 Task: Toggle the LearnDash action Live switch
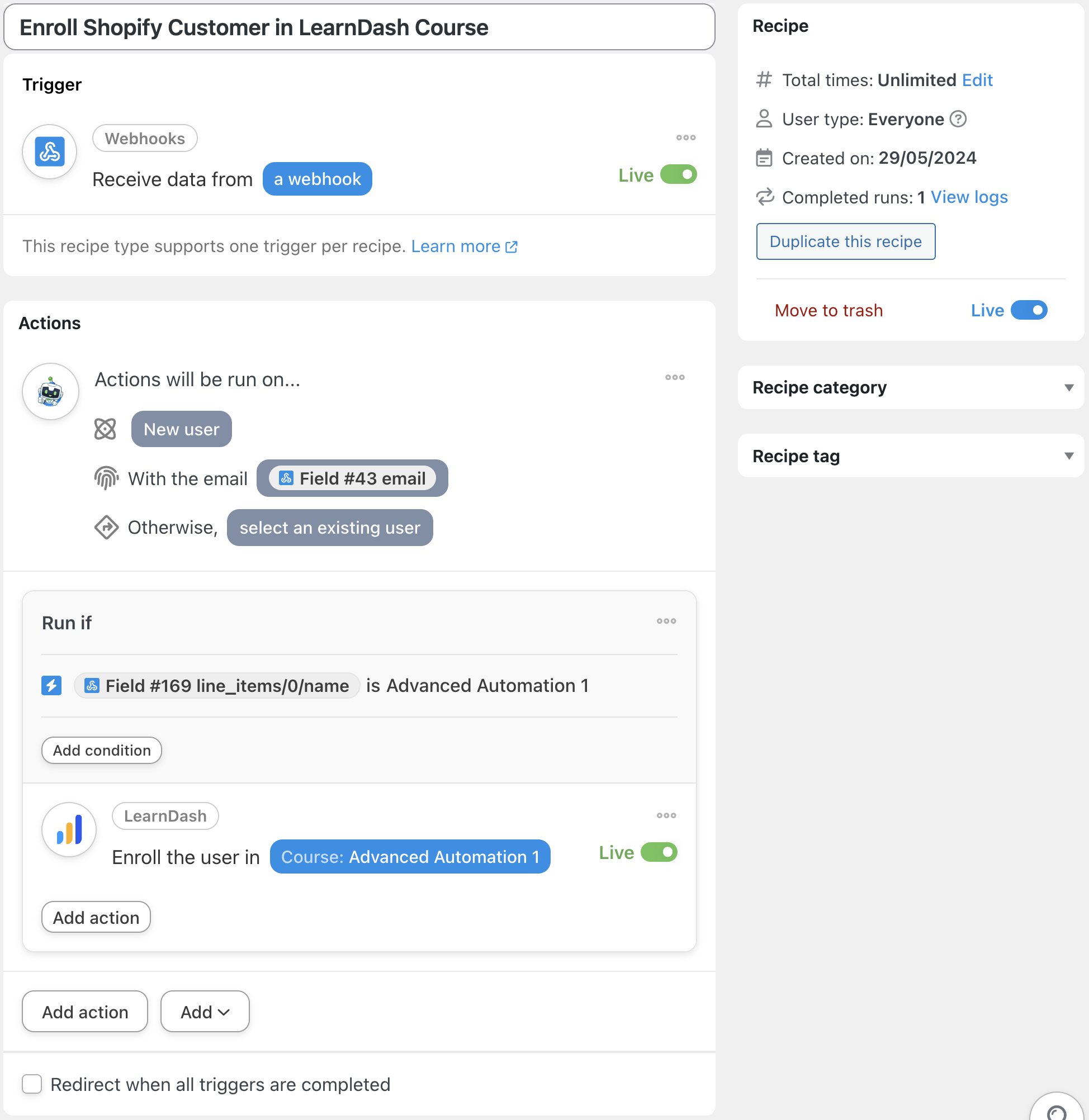click(x=659, y=852)
